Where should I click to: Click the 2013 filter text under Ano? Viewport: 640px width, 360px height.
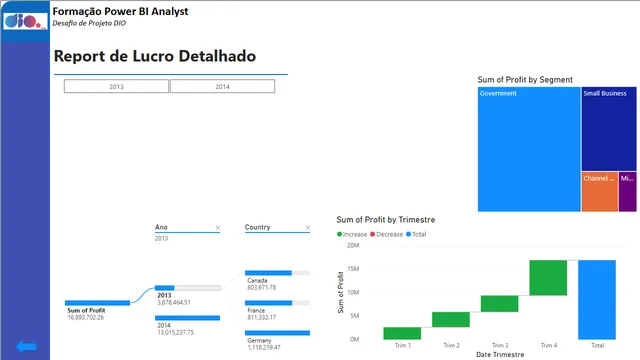[161, 238]
